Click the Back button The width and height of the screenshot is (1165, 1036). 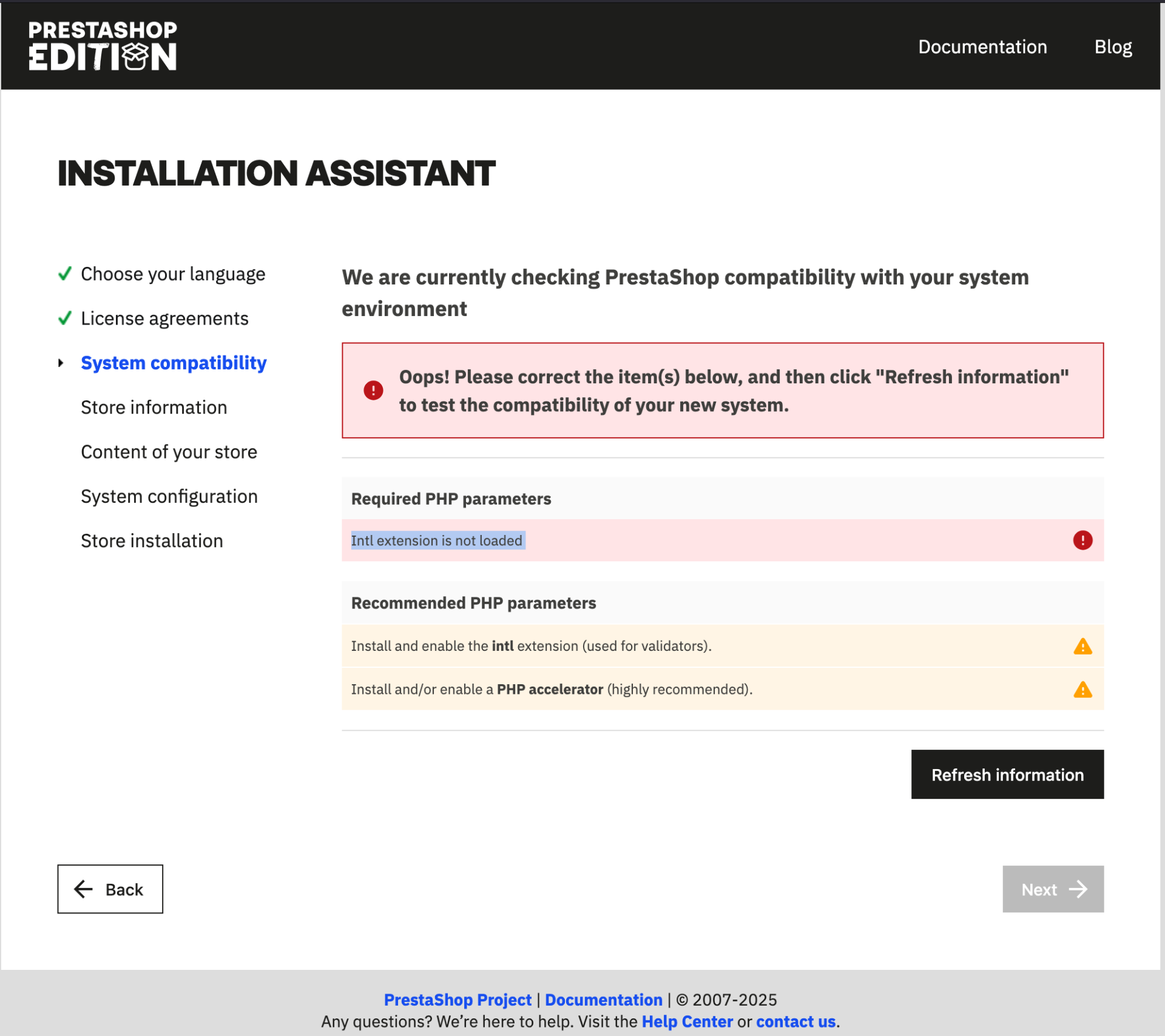110,889
